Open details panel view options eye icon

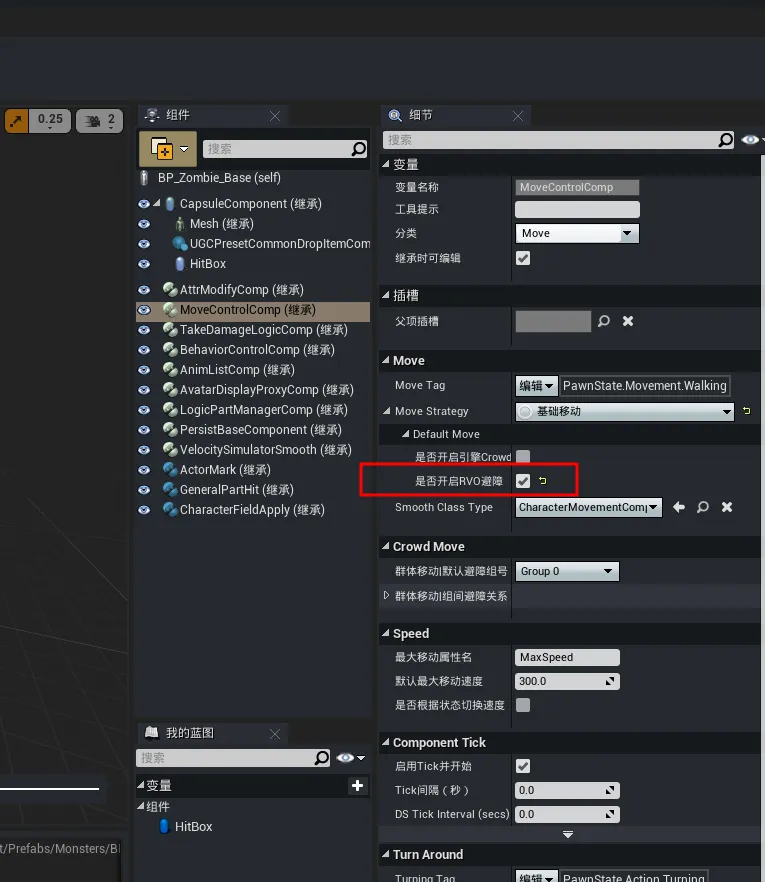[750, 140]
